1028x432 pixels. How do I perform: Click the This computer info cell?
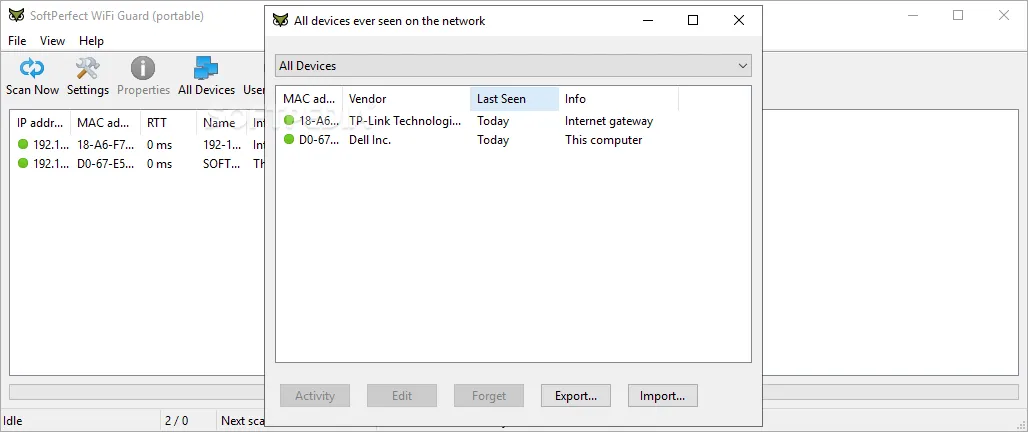coord(604,140)
